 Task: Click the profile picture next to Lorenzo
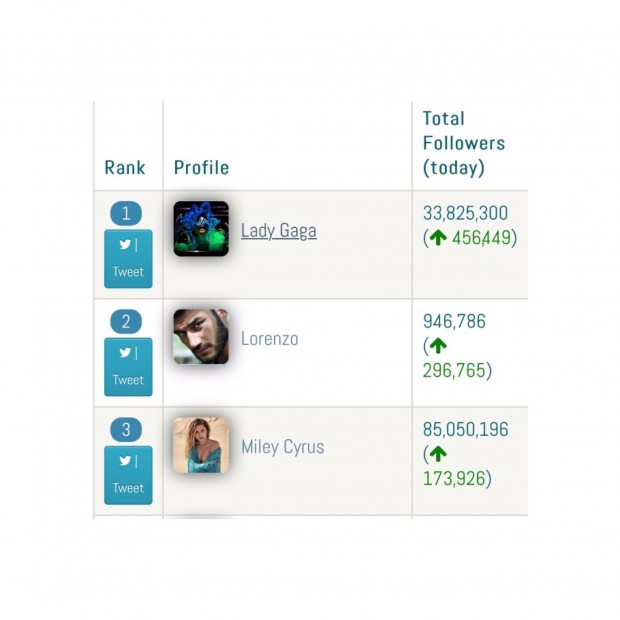tap(201, 337)
